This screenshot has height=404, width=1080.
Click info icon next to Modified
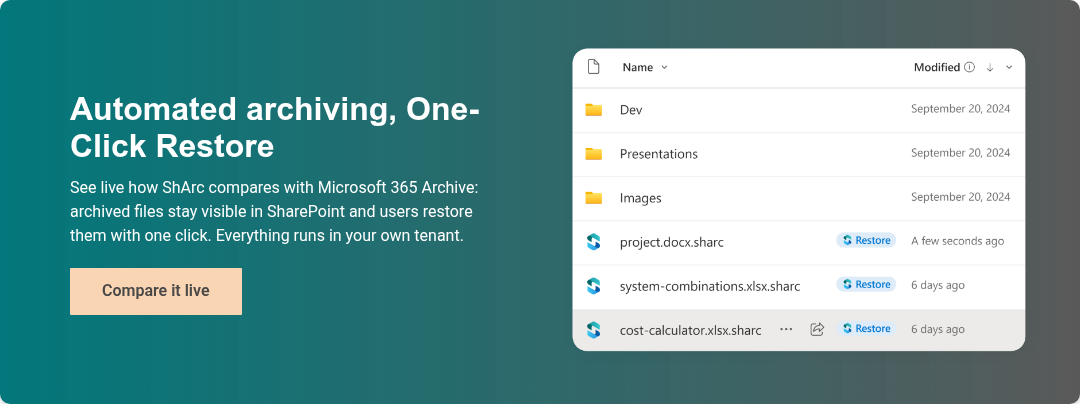tap(969, 67)
